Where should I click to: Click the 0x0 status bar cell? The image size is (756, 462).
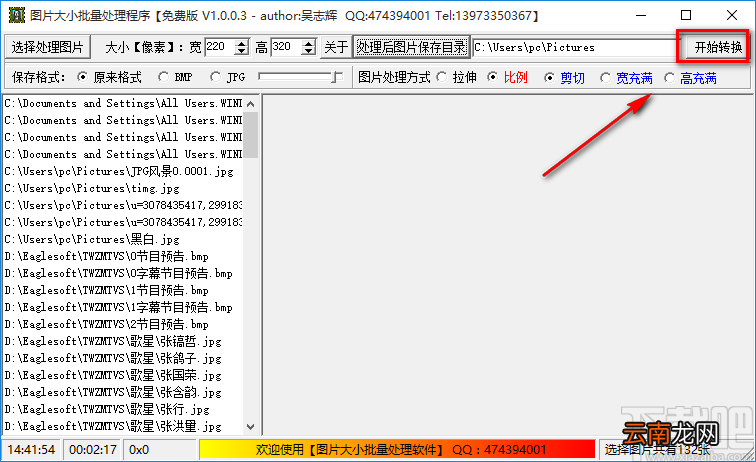coord(160,449)
